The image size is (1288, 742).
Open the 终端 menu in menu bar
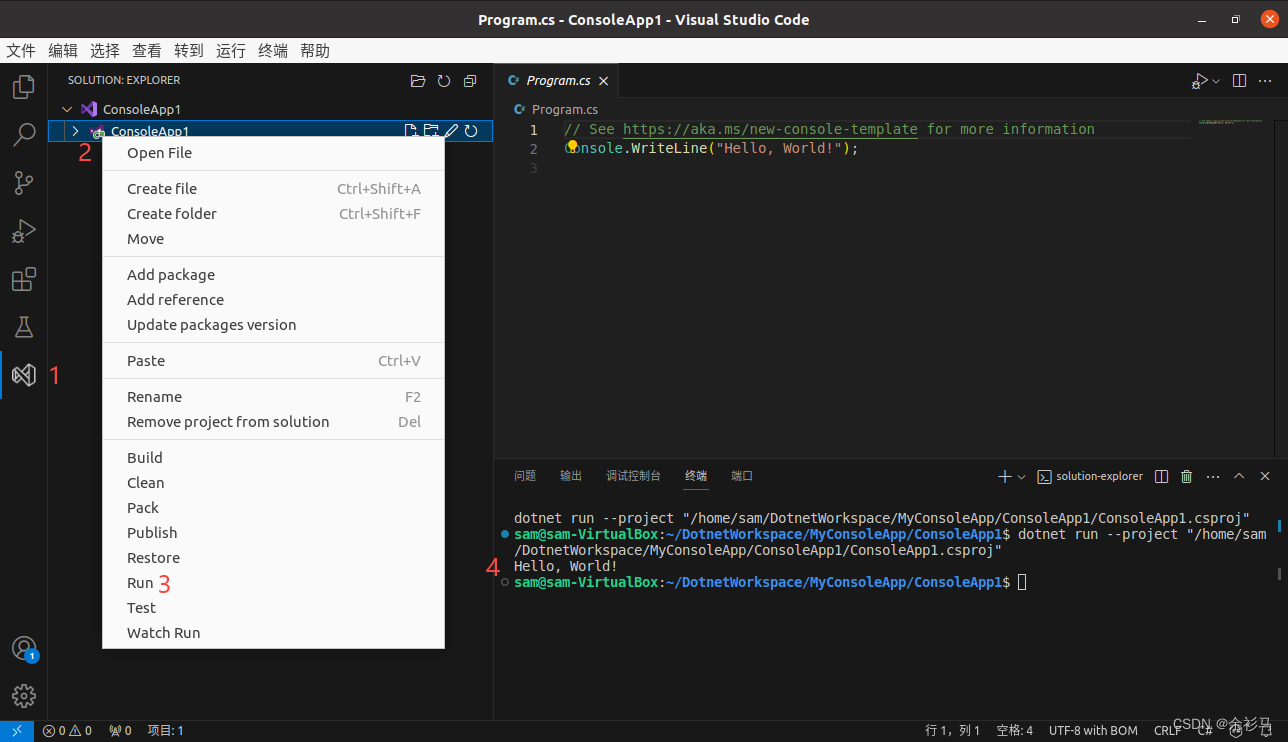[273, 51]
